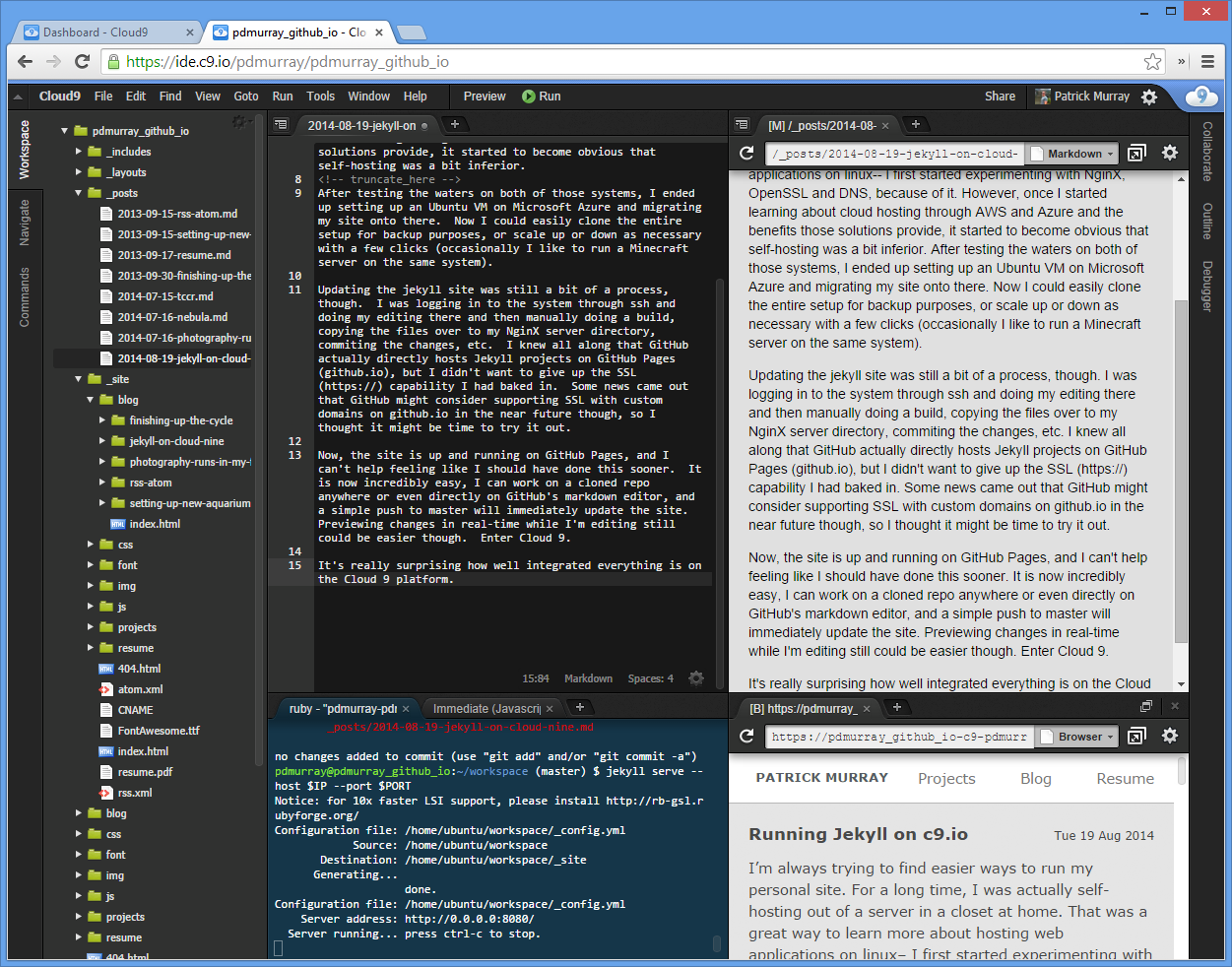Image resolution: width=1232 pixels, height=967 pixels.
Task: Click the green Run button
Action: [542, 97]
